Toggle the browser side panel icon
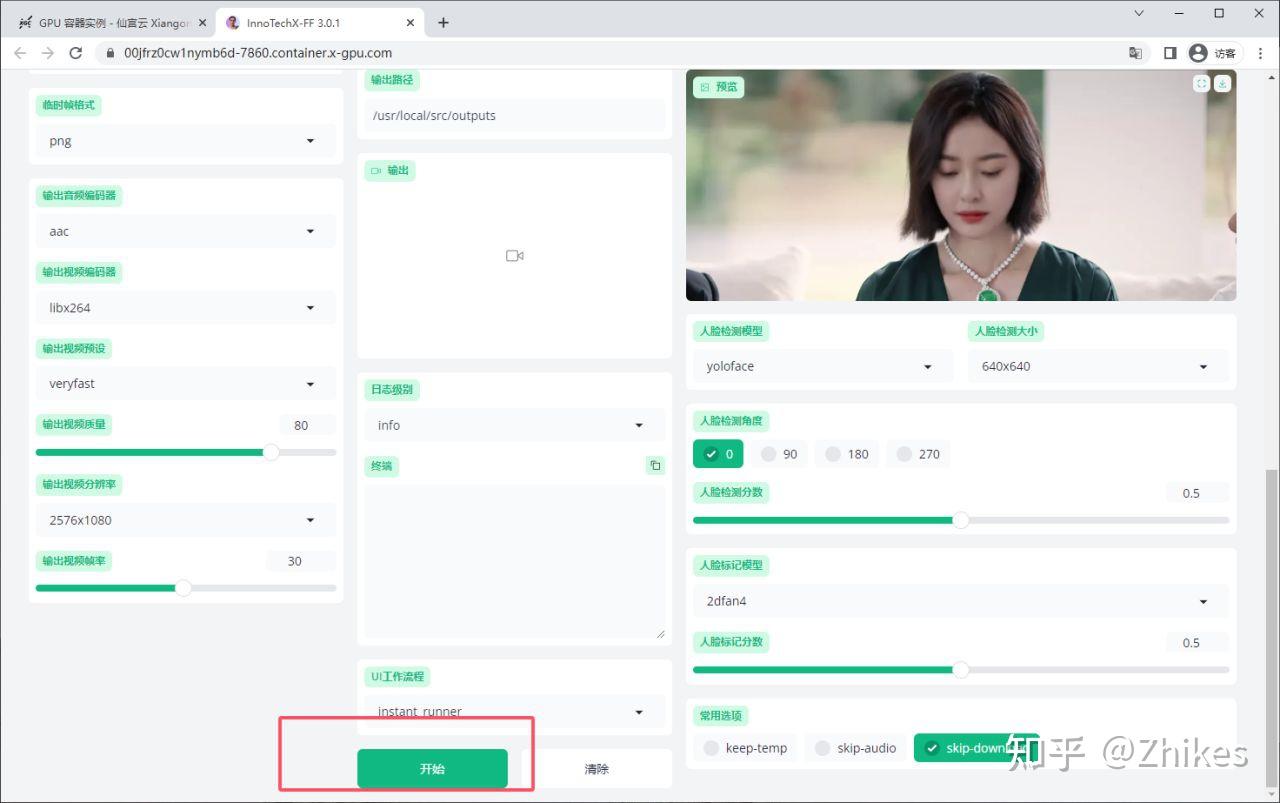 tap(1169, 53)
